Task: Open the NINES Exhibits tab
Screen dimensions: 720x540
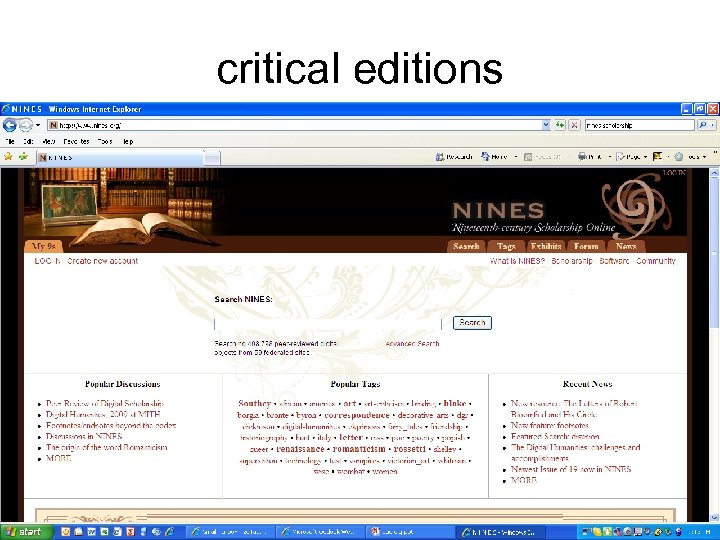Action: coord(546,247)
